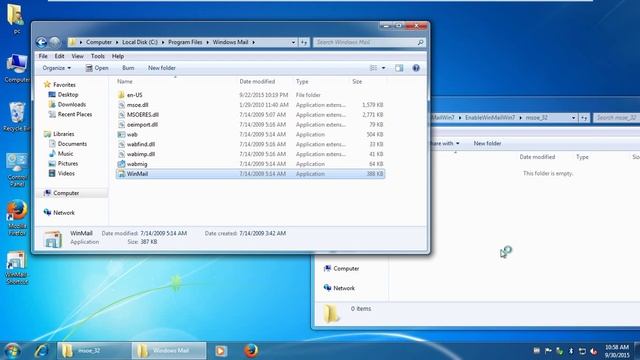Open the Help question mark icon
The height and width of the screenshot is (360, 640).
(x=416, y=68)
